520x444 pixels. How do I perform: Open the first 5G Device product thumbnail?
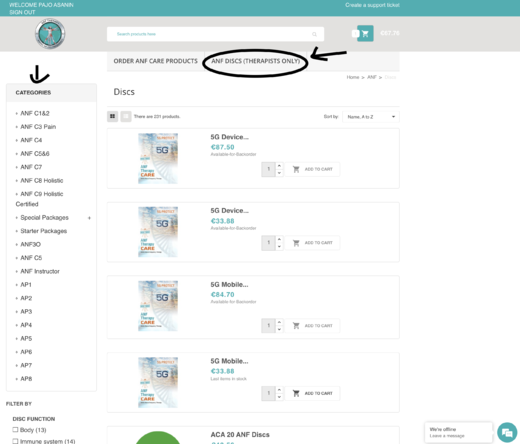pos(158,158)
